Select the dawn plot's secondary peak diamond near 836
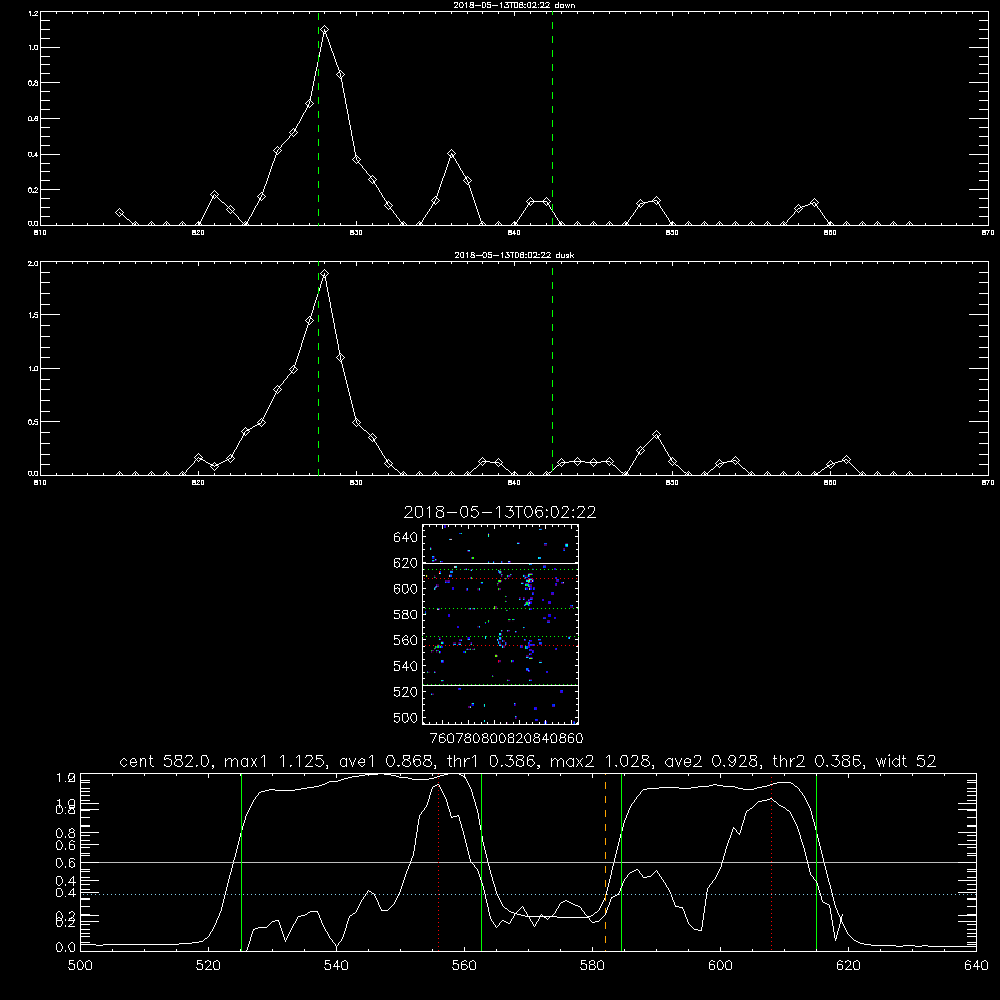The image size is (1000, 1000). click(x=452, y=154)
